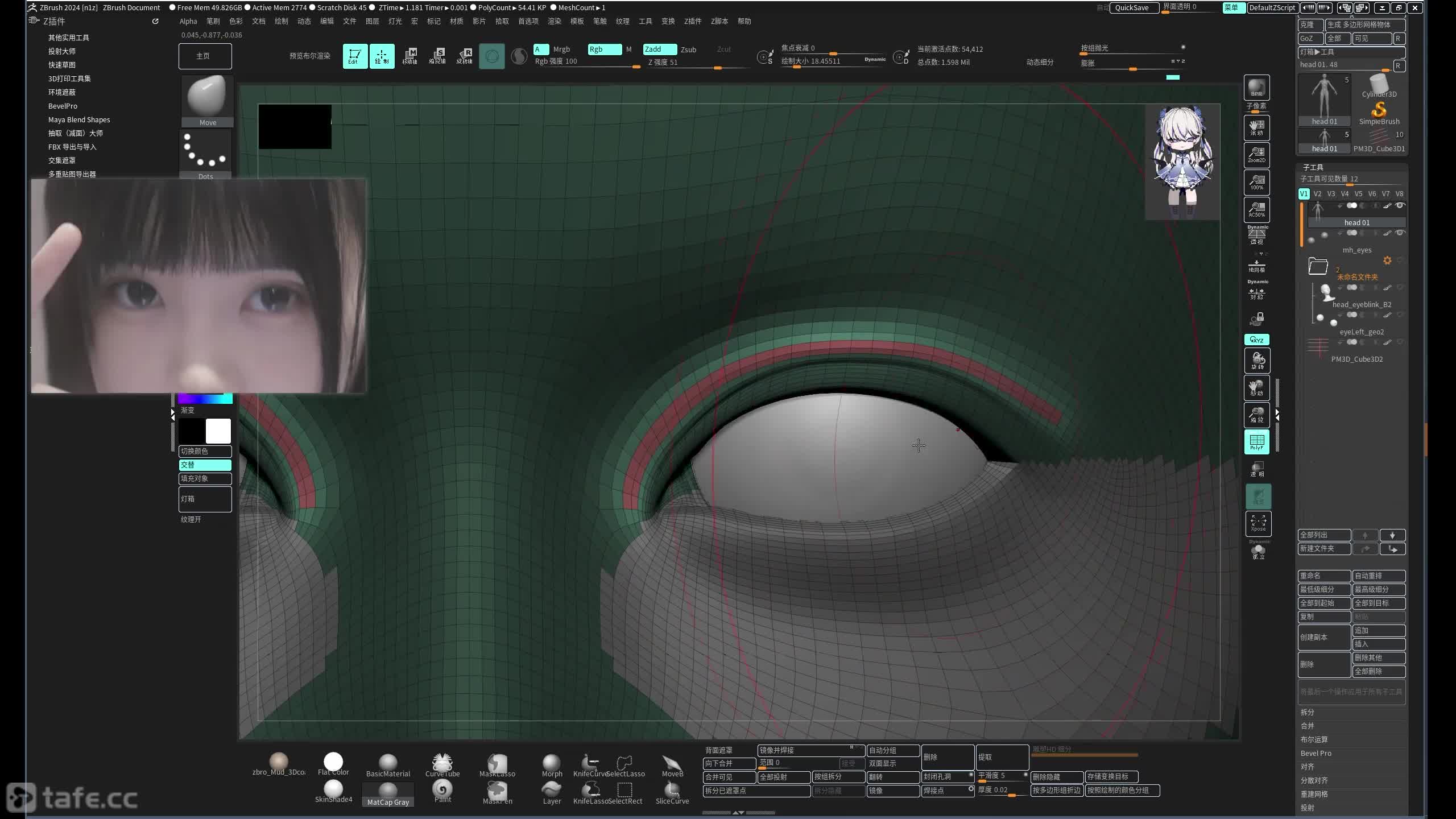Toggle mh_eyes subtool visibility eye
The height and width of the screenshot is (819, 1456).
[x=1400, y=233]
